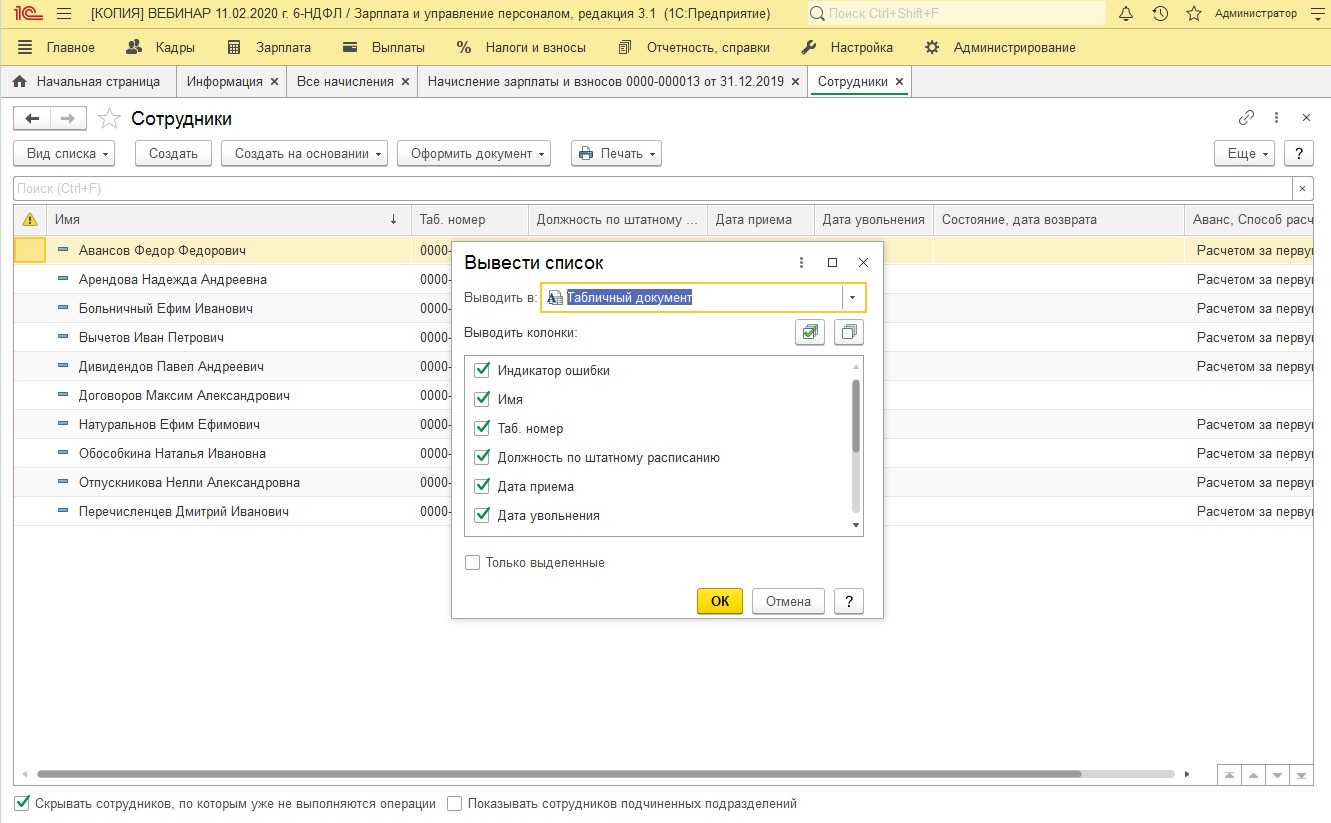This screenshot has width=1331, height=823.
Task: Uncheck Дата приема column checkbox
Action: click(481, 486)
